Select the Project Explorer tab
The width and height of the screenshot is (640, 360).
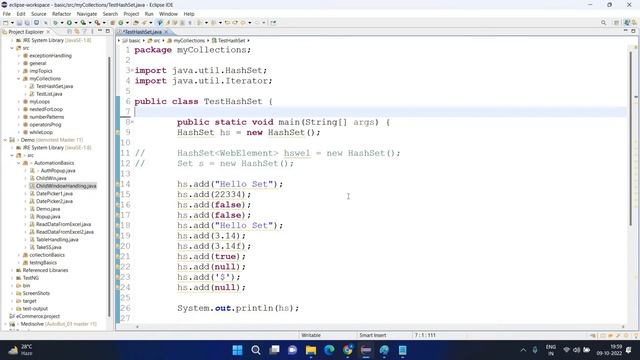point(25,32)
